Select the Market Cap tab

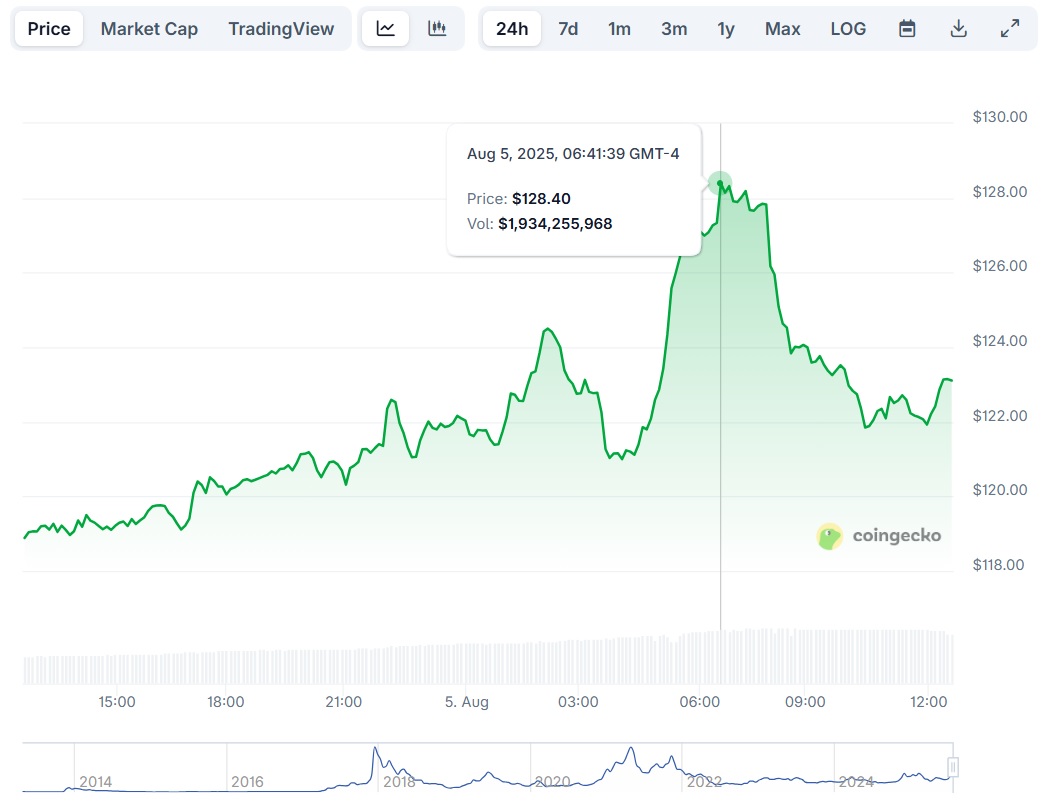point(149,29)
